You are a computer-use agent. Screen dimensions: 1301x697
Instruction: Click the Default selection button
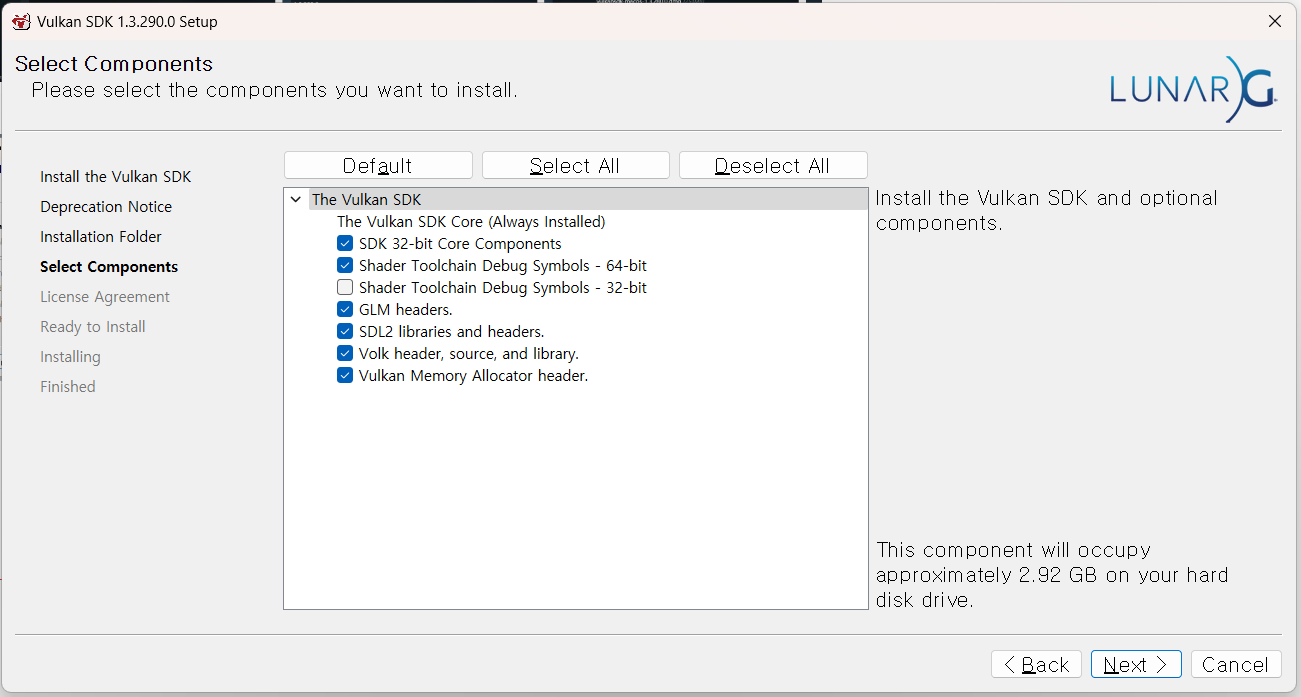(x=378, y=166)
